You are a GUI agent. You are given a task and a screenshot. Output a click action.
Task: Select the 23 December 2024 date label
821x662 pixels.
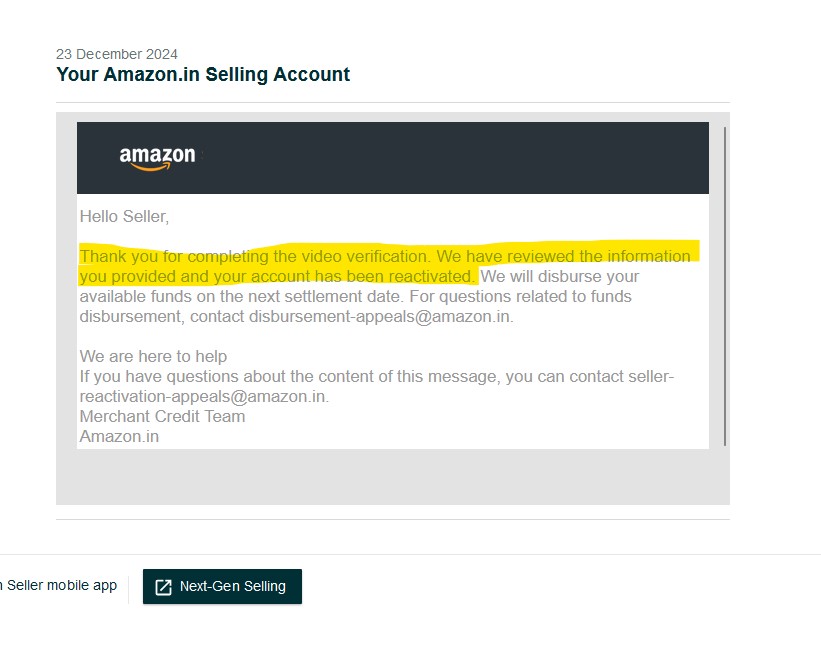point(116,54)
